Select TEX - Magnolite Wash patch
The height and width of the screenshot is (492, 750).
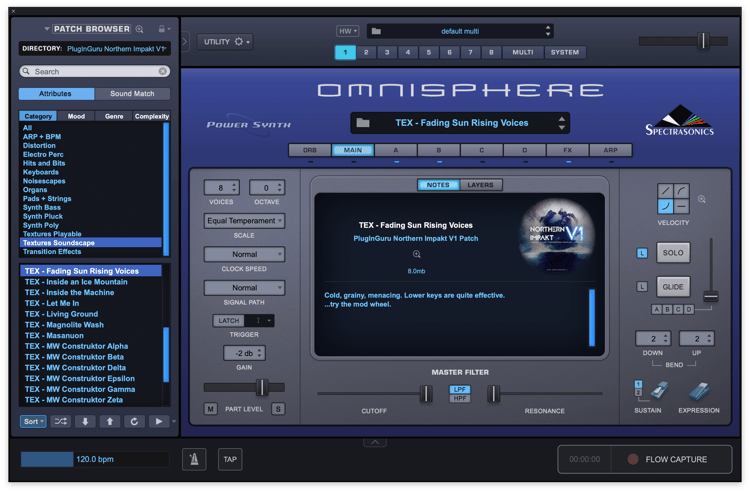(x=91, y=325)
